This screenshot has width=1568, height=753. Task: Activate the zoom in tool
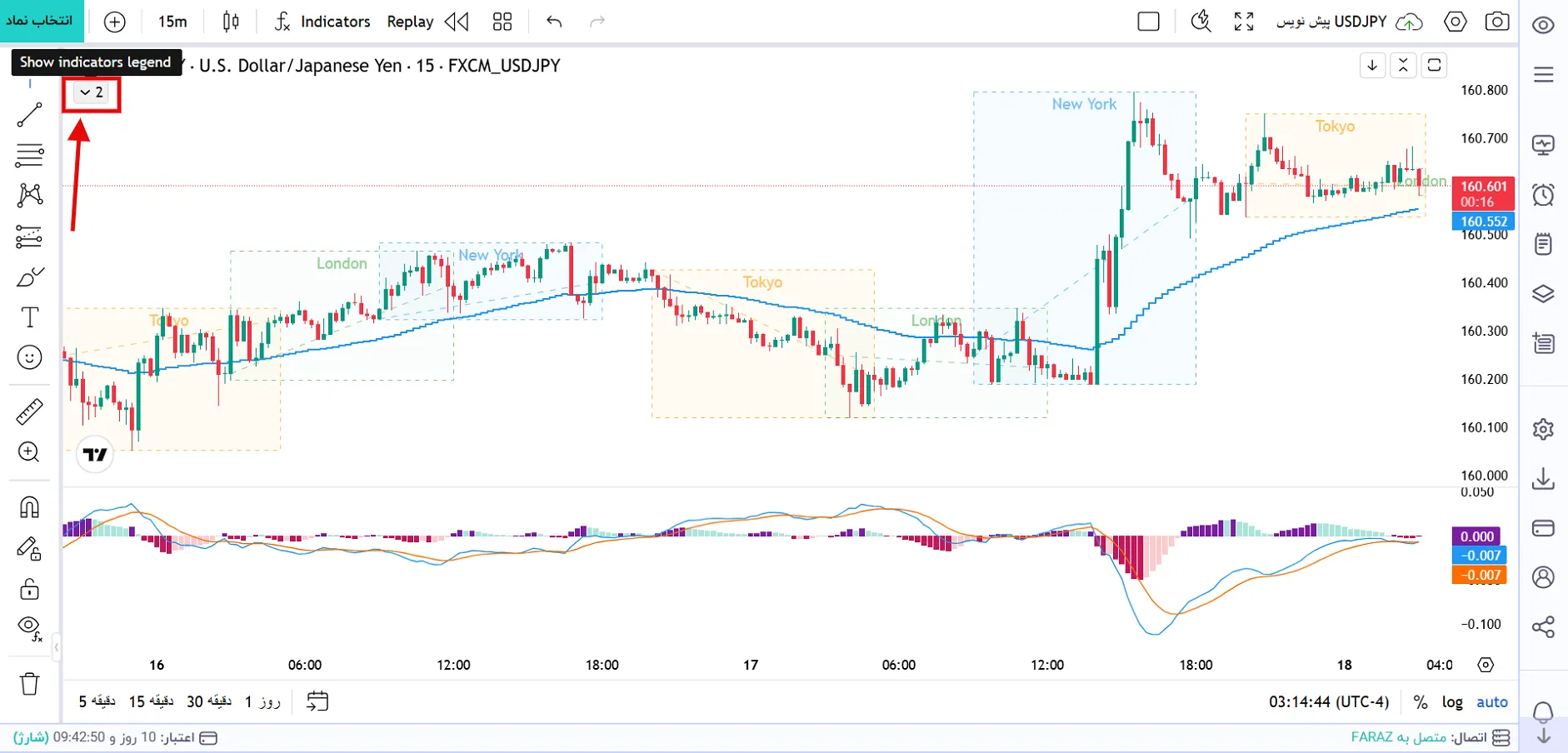pyautogui.click(x=29, y=452)
